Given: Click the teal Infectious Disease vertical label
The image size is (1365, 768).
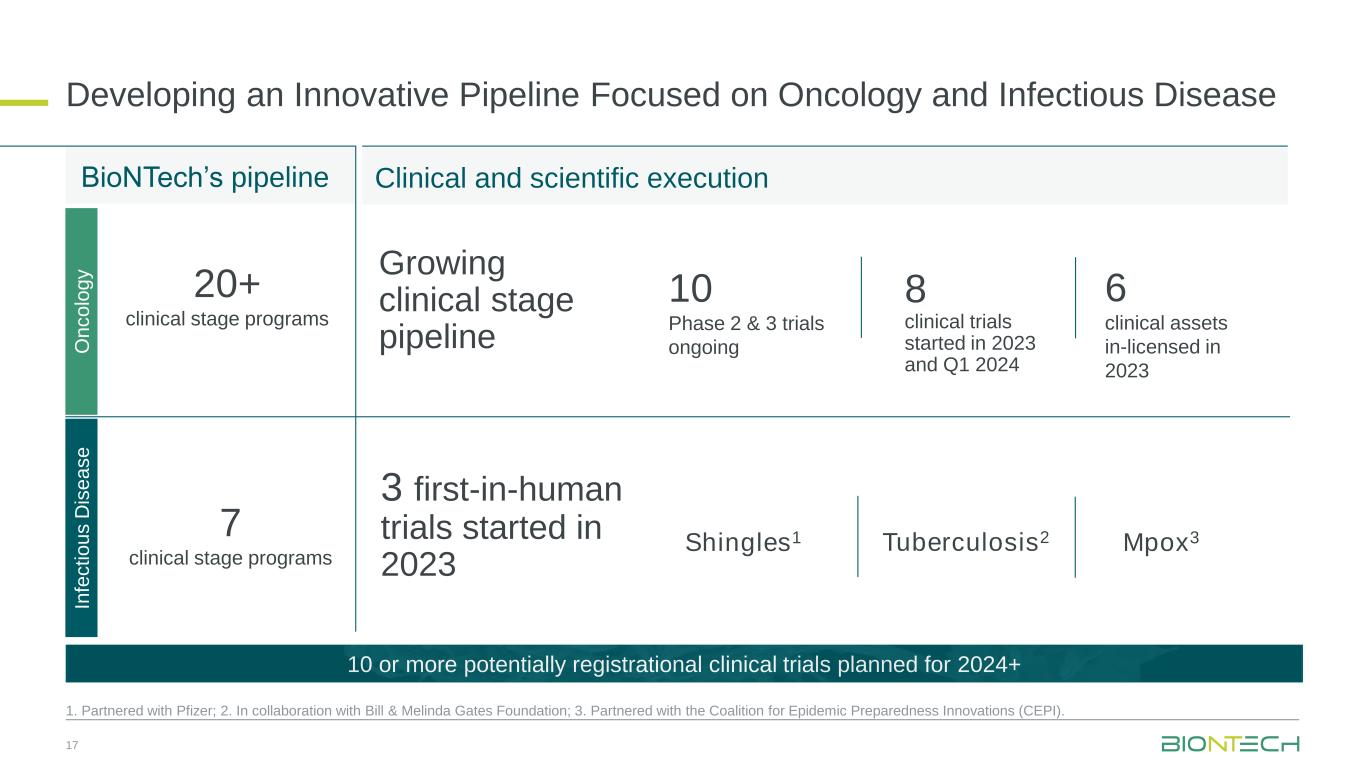Looking at the screenshot, I should coord(82,527).
